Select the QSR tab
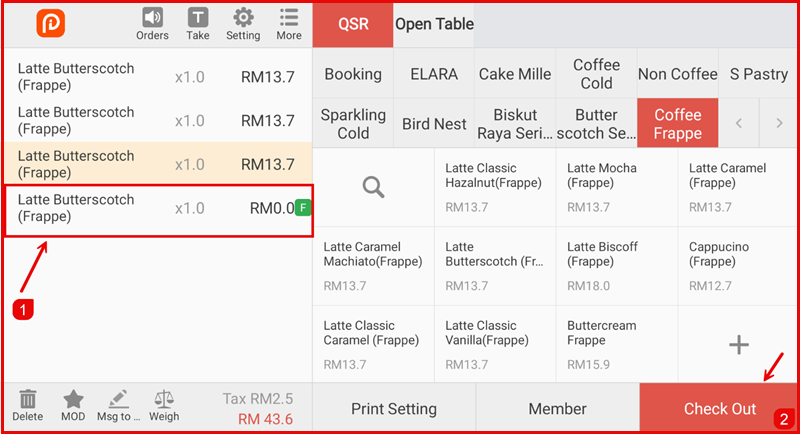 353,24
